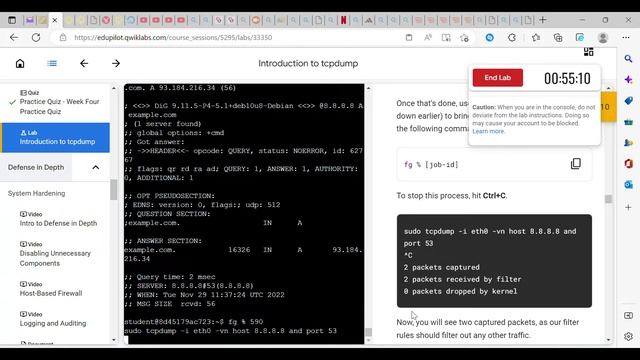The width and height of the screenshot is (640, 360).
Task: Open a new browser tab
Action: (543, 20)
